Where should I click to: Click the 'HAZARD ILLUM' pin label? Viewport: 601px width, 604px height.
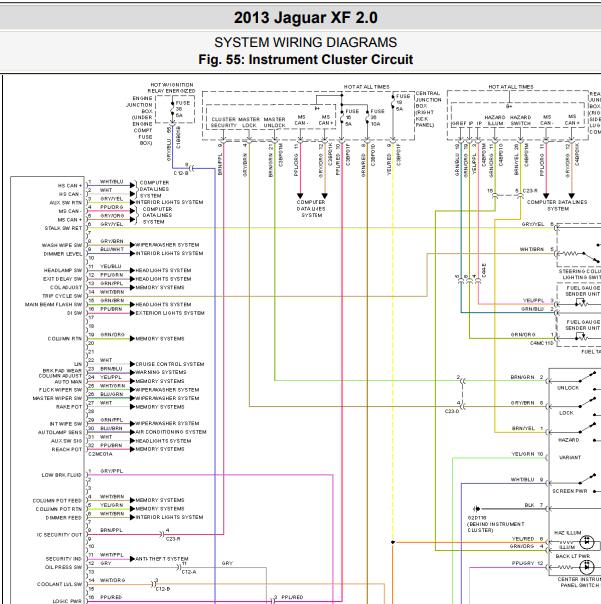(495, 120)
